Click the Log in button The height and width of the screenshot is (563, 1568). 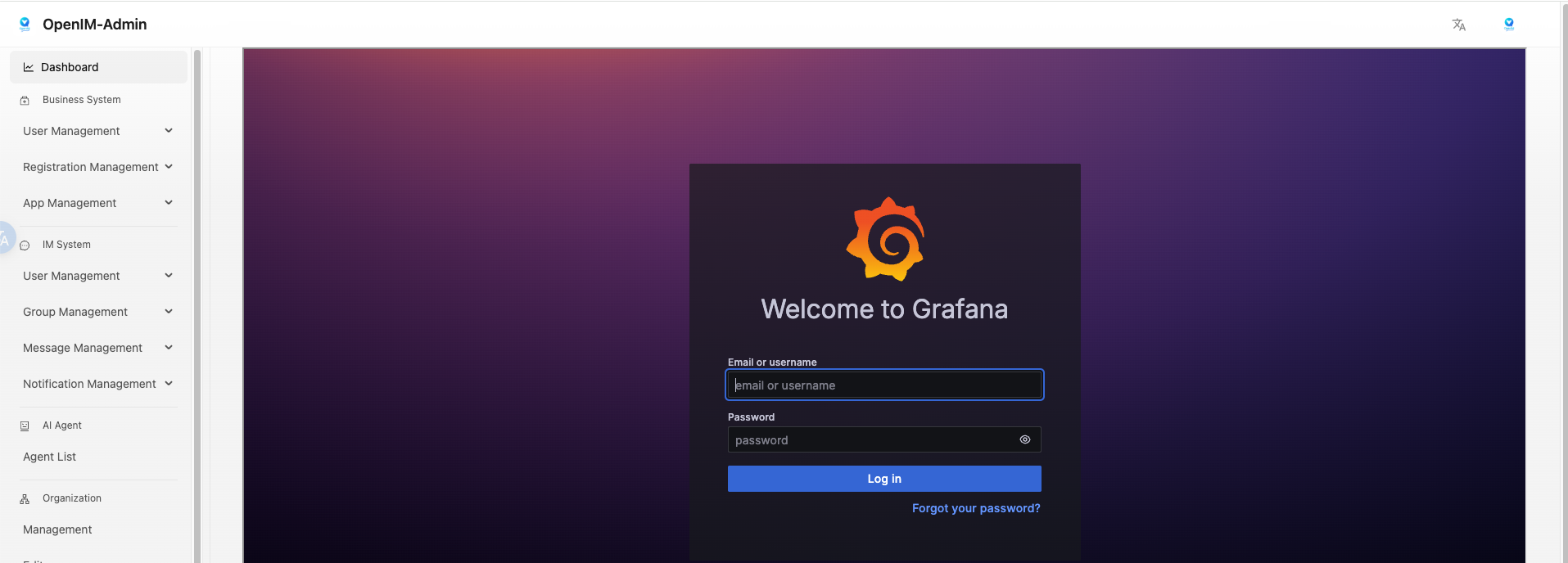884,479
